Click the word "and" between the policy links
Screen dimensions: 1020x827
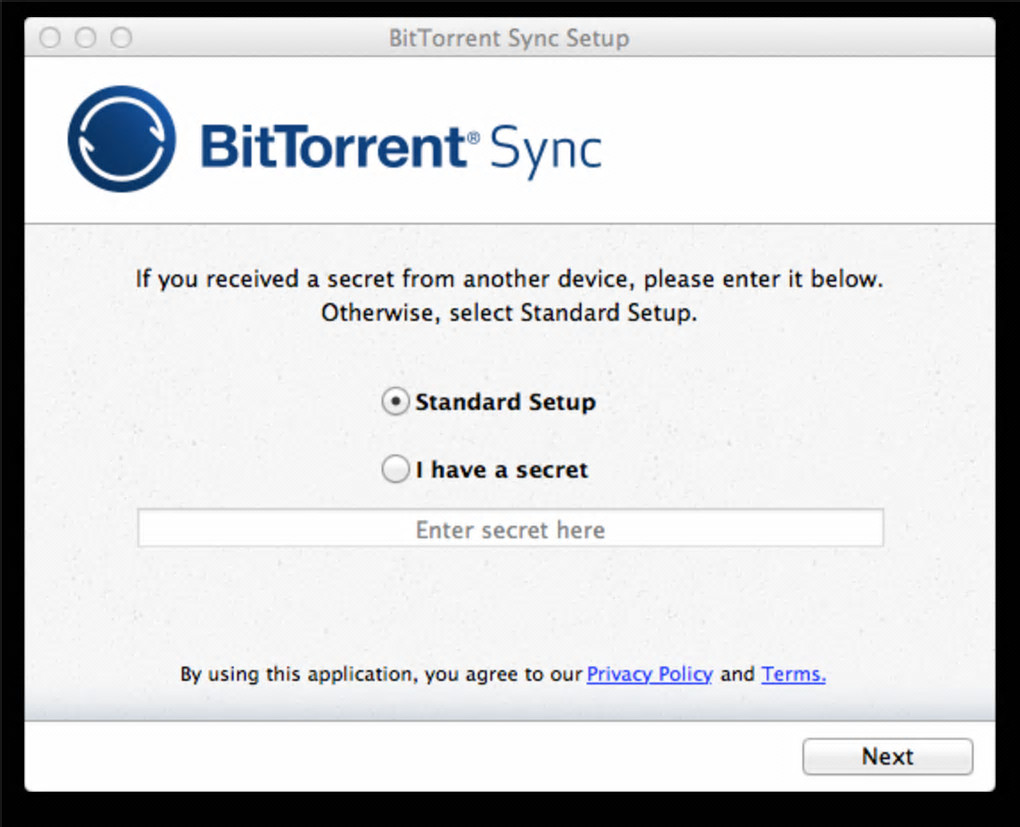(737, 674)
